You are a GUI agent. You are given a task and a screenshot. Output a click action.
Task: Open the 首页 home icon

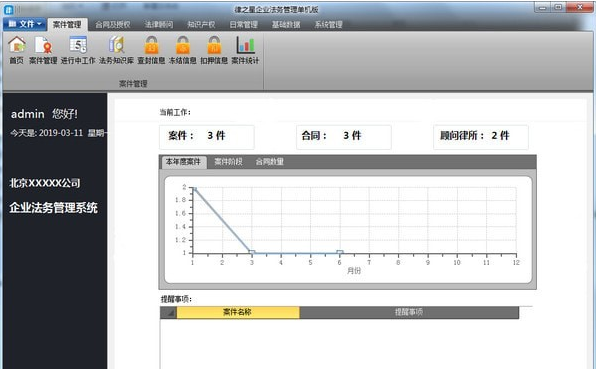[x=17, y=50]
